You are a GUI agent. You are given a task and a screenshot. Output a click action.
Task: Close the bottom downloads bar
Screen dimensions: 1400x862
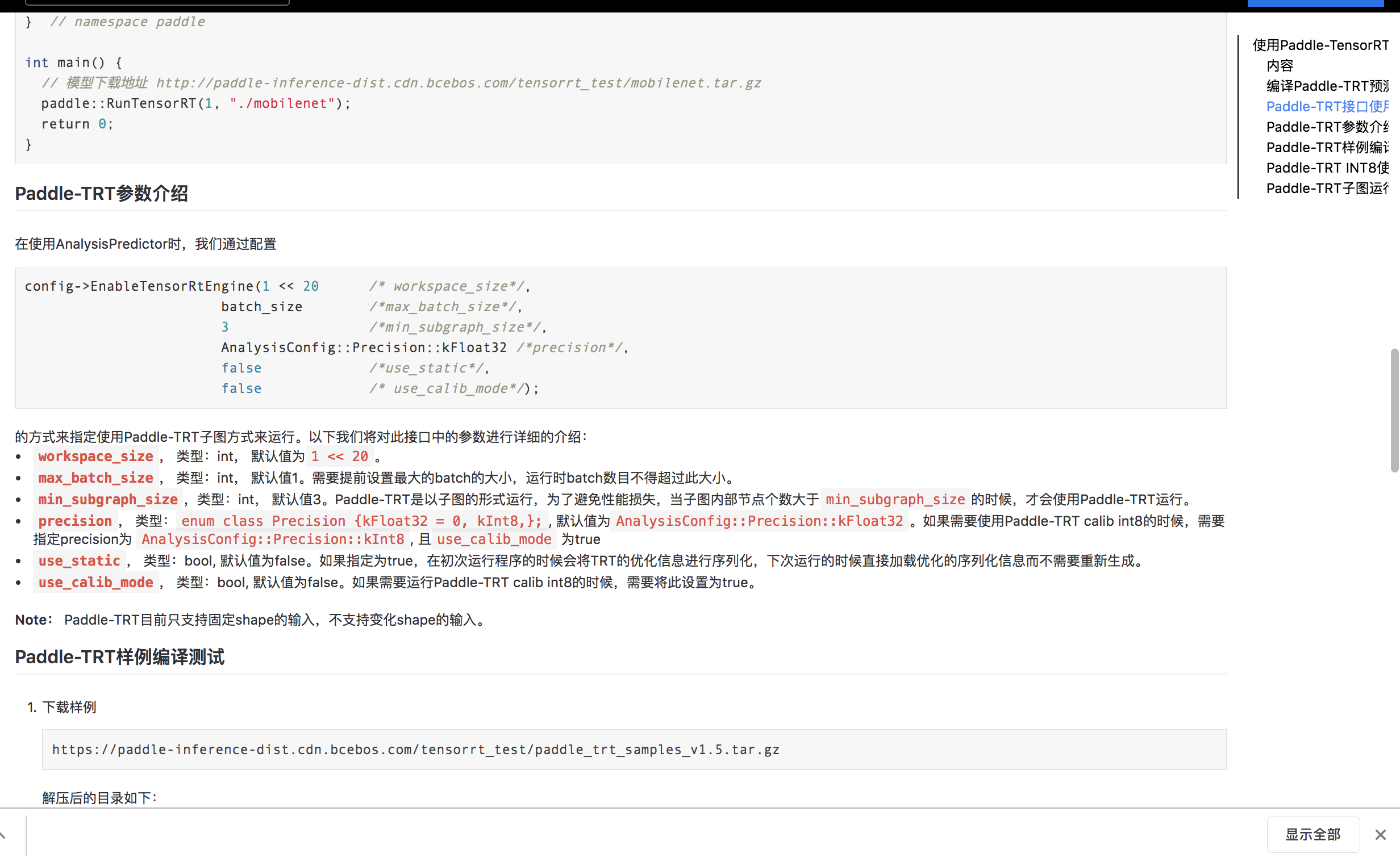[1380, 835]
